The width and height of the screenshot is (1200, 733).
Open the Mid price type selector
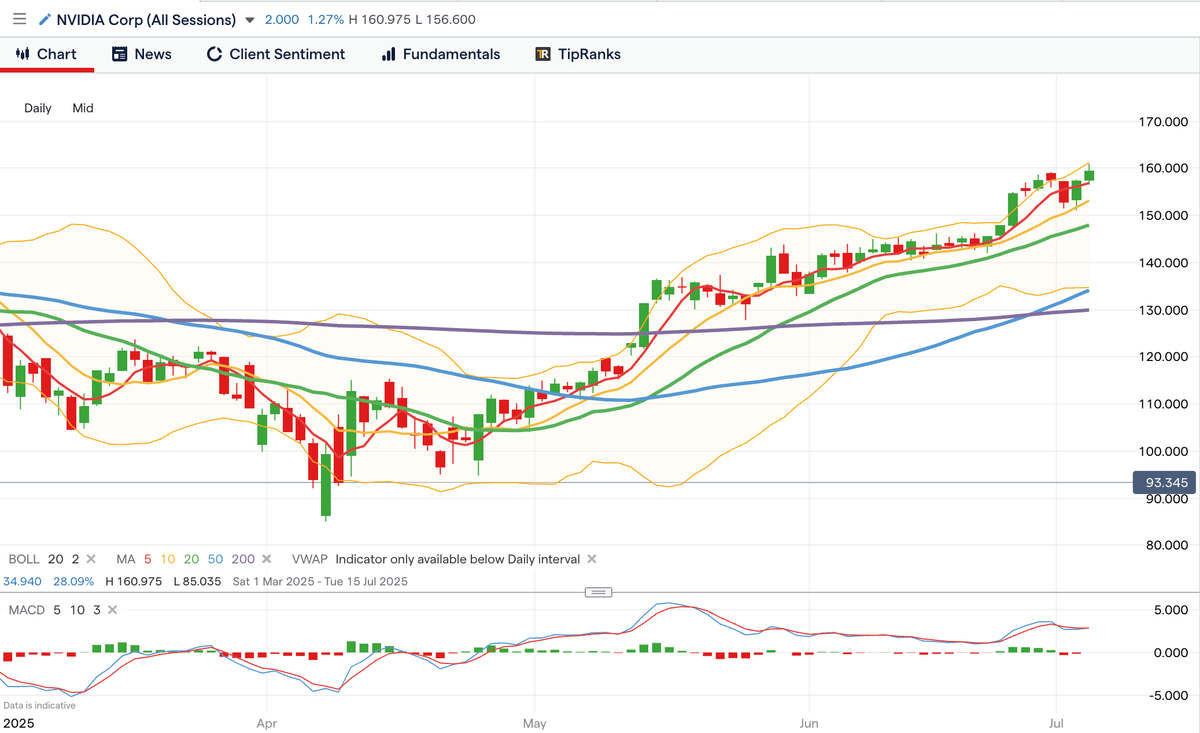[83, 108]
